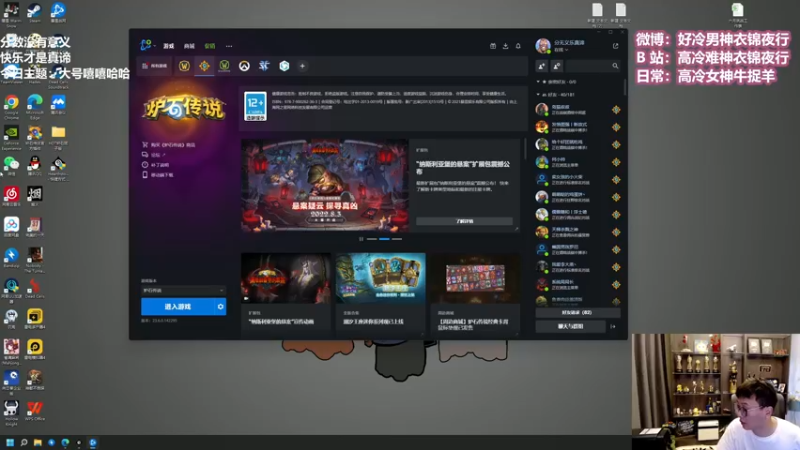Open the expansion cinematic video news card
Image resolution: width=800 pixels, height=450 pixels.
click(286, 293)
